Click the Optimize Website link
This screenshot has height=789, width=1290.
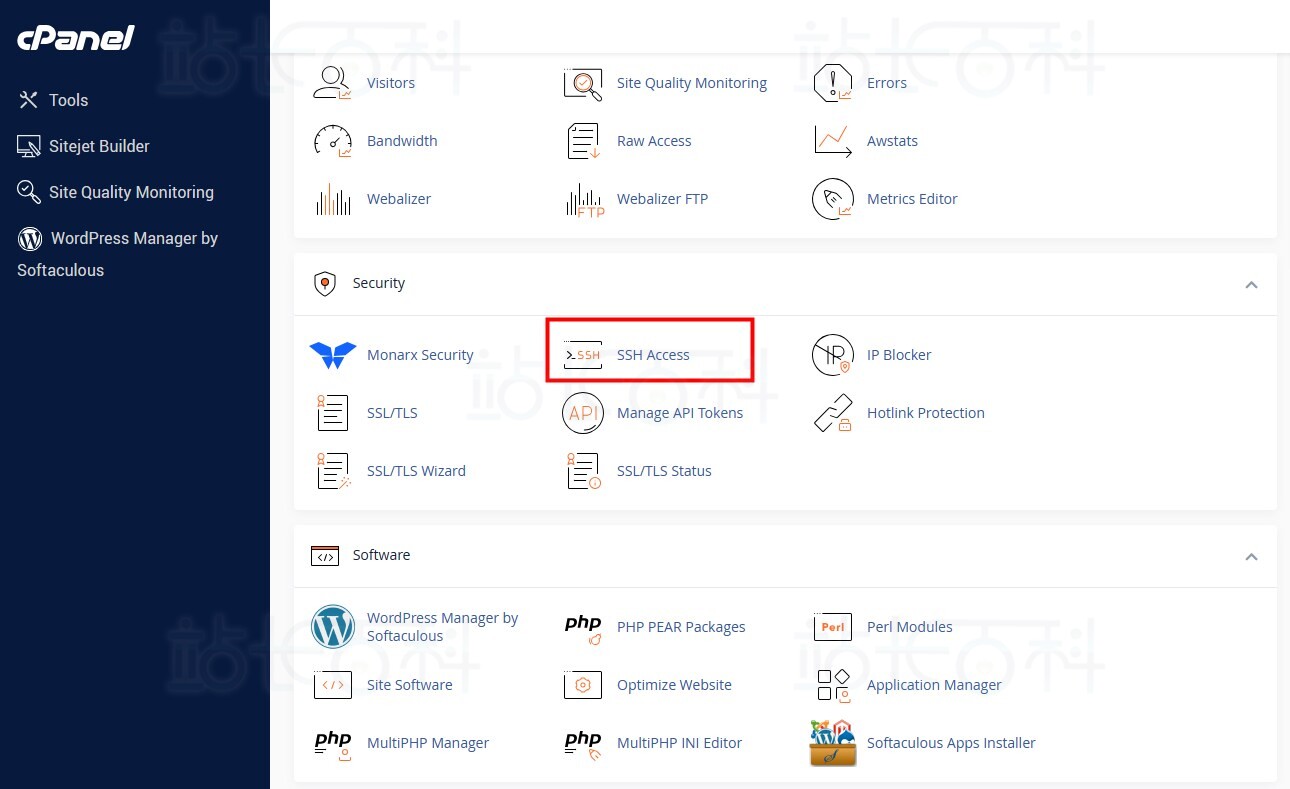tap(674, 685)
